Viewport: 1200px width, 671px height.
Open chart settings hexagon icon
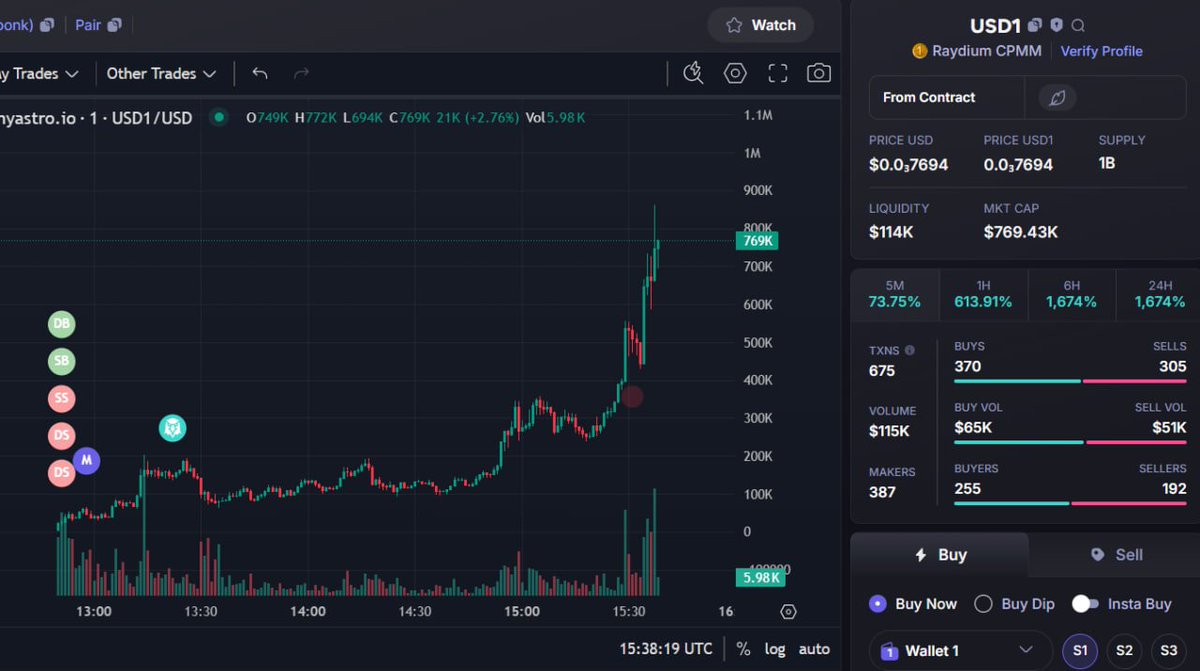(x=736, y=73)
